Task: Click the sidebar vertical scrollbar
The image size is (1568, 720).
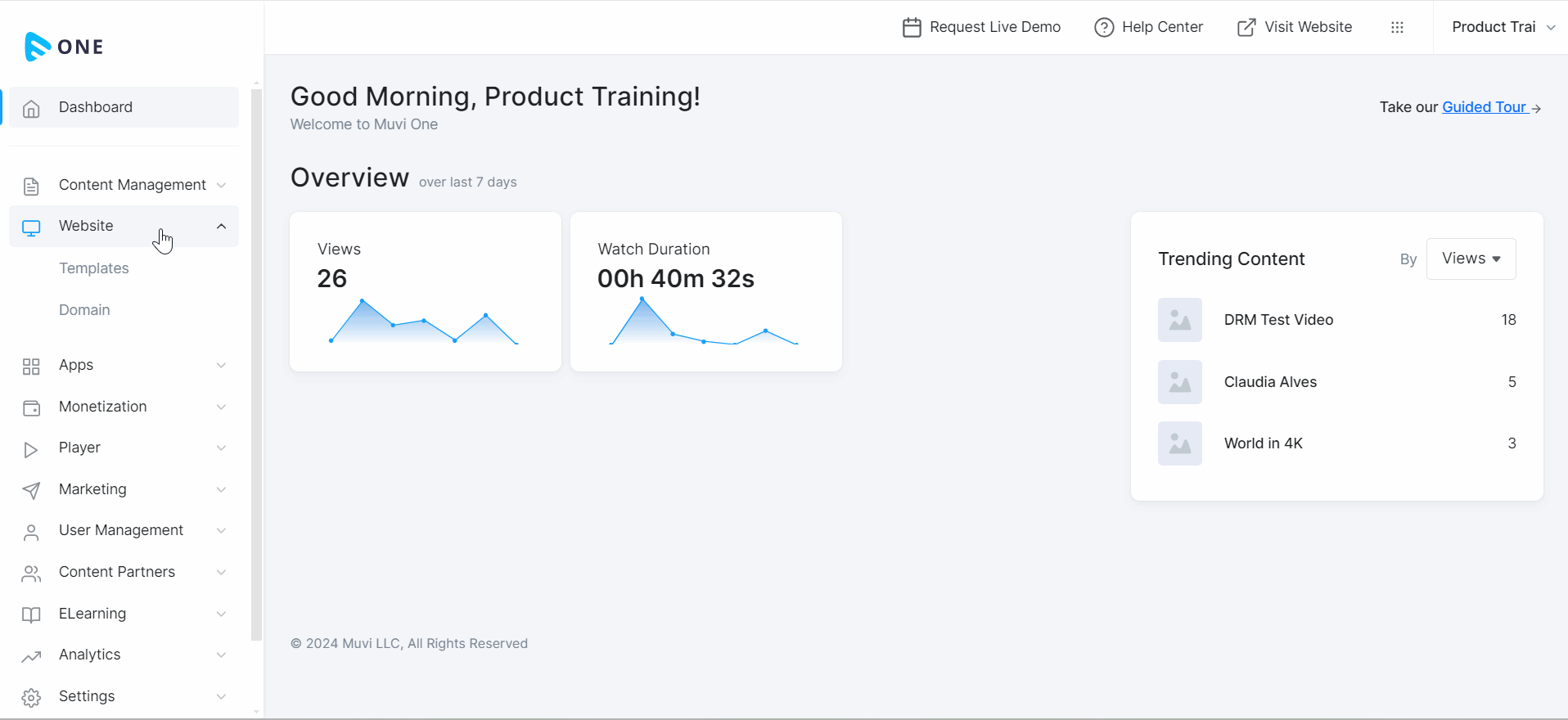Action: 256,364
